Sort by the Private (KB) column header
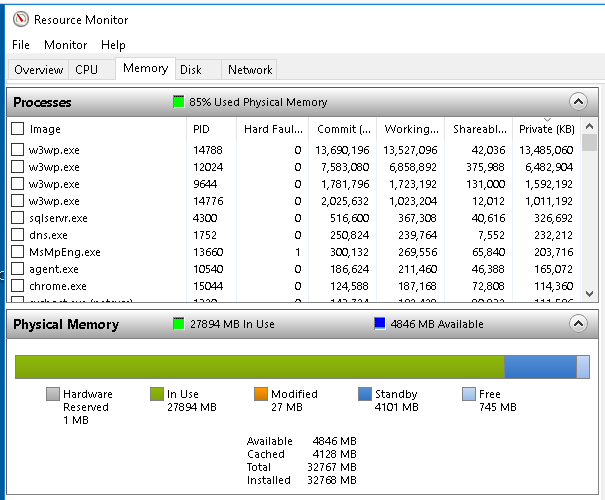 click(546, 129)
